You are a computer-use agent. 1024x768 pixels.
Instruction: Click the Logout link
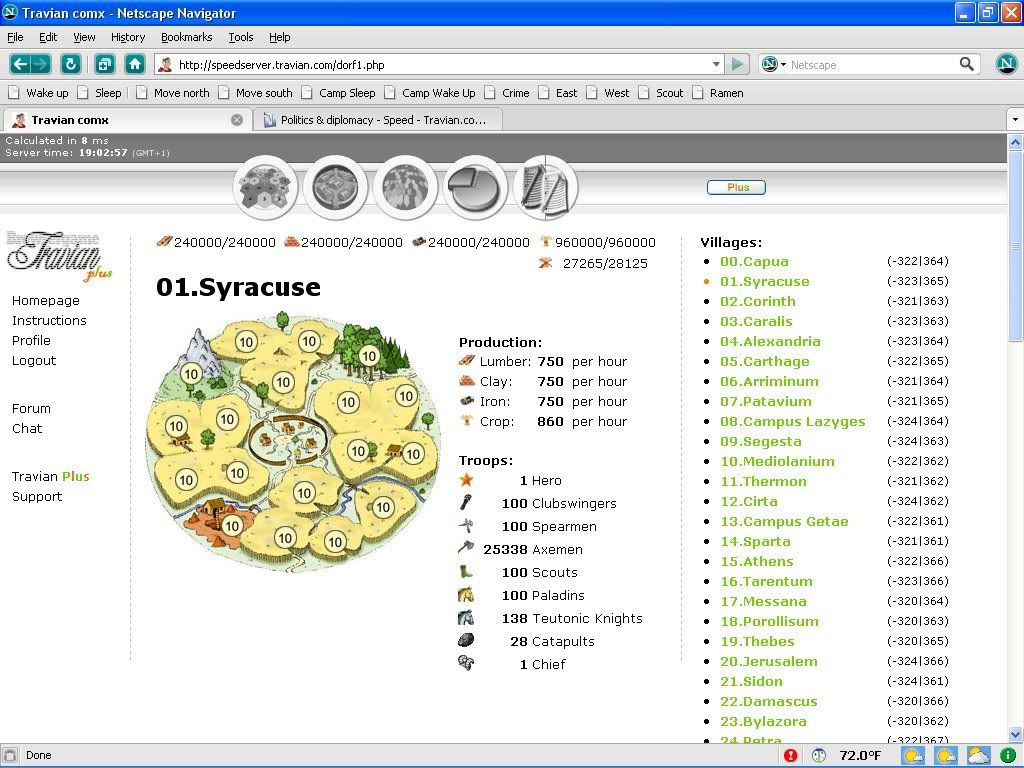tap(34, 360)
